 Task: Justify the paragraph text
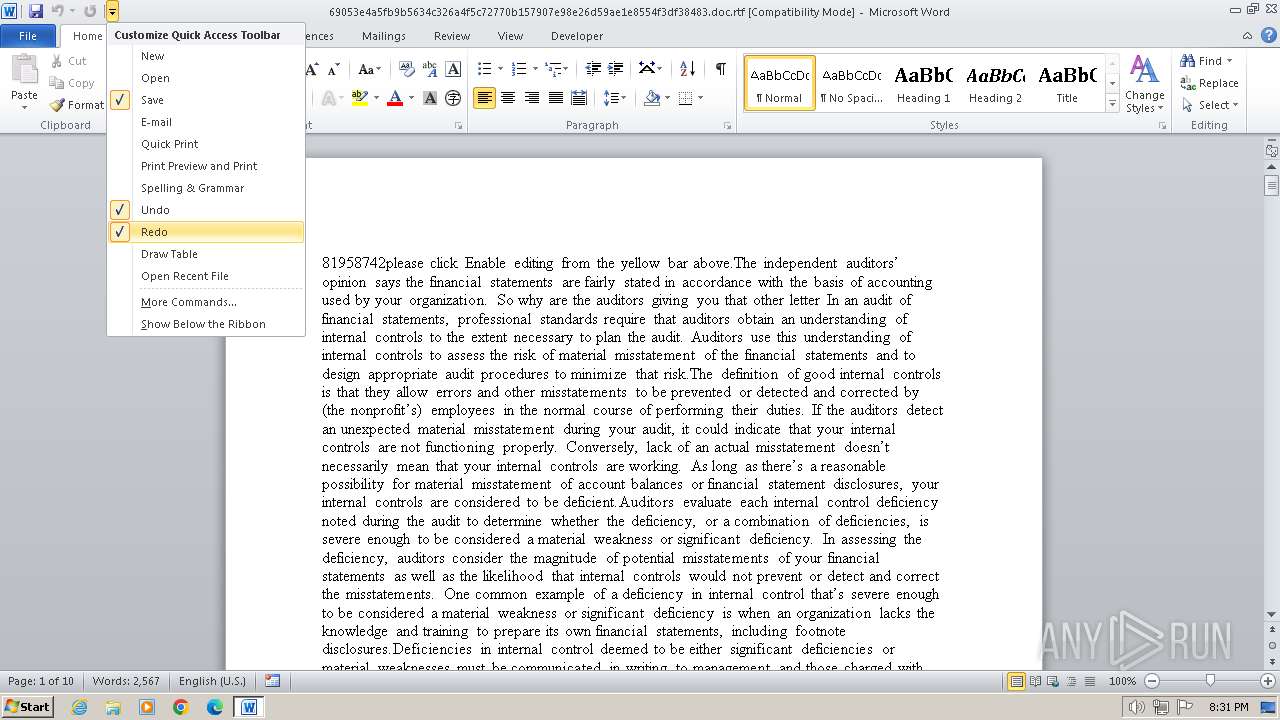pyautogui.click(x=555, y=98)
